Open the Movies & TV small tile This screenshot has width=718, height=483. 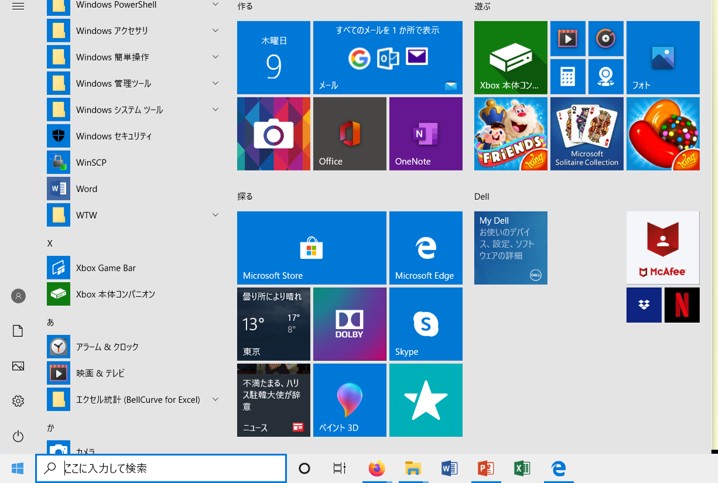[x=568, y=38]
